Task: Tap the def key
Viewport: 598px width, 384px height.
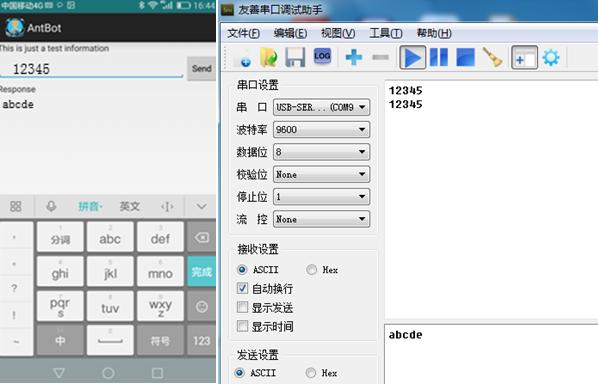Action: pyautogui.click(x=160, y=237)
